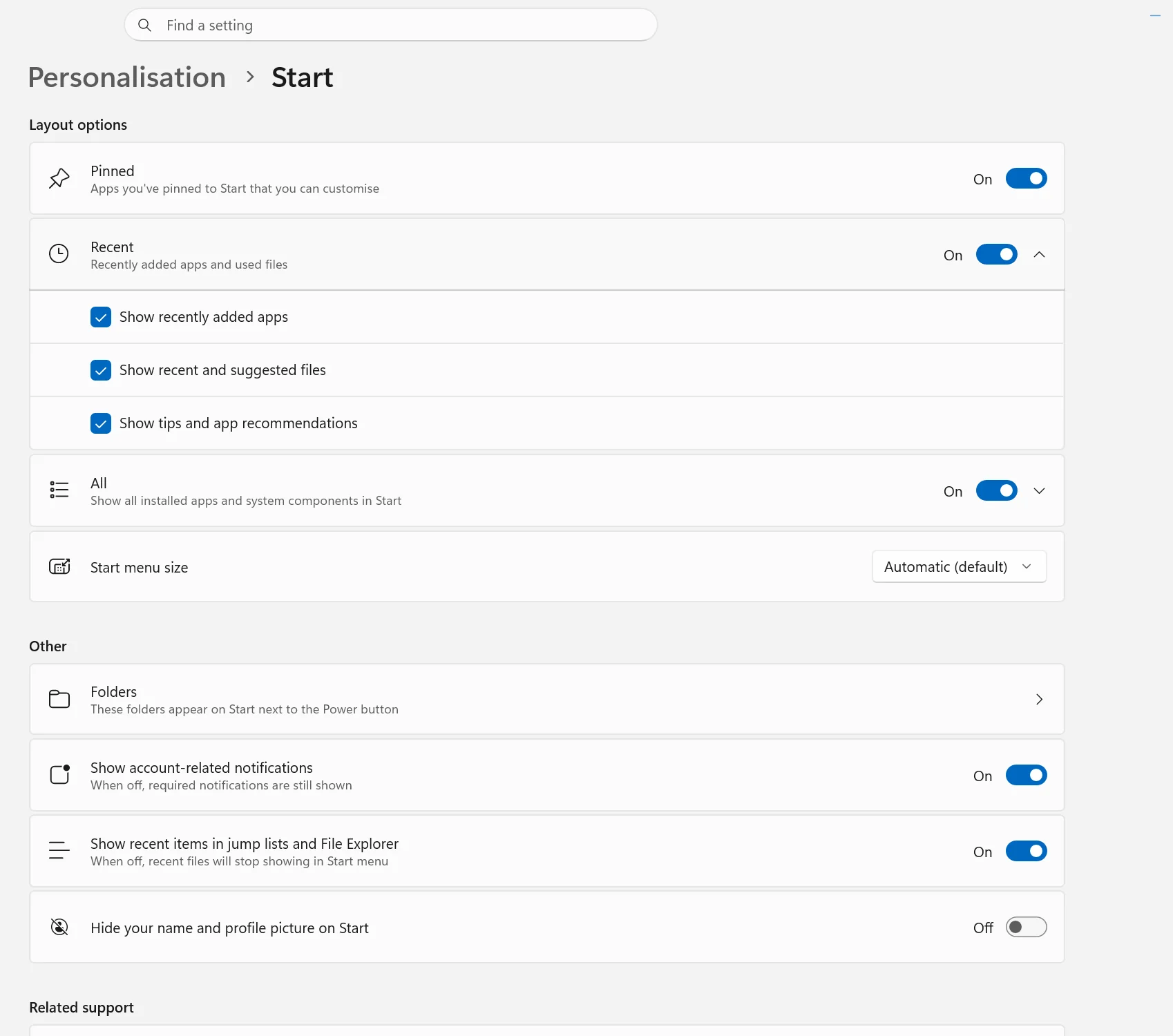Expand the All section chevron
The height and width of the screenshot is (1036, 1173).
pyautogui.click(x=1039, y=491)
